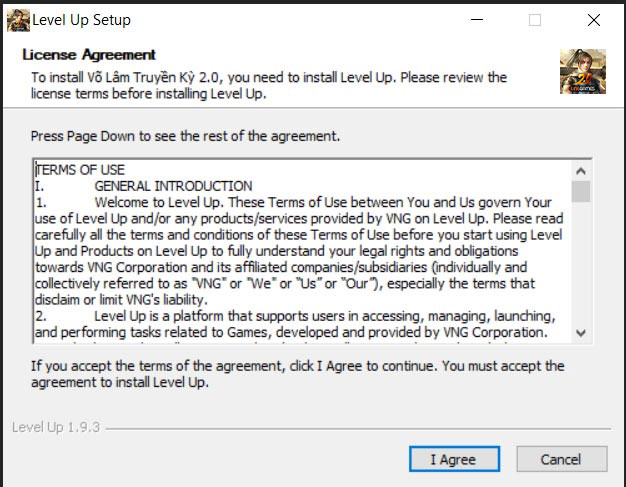Click the disabled maximize window button

coord(535,20)
